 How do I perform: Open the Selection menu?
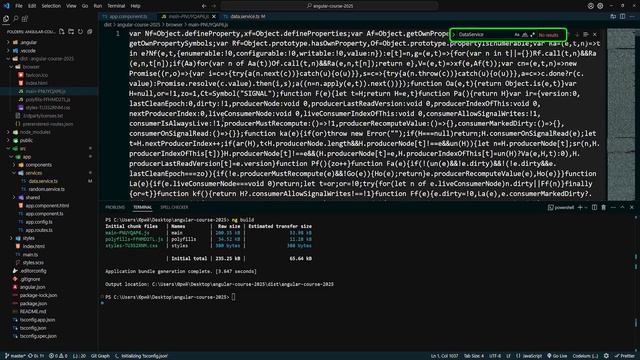[51, 6]
